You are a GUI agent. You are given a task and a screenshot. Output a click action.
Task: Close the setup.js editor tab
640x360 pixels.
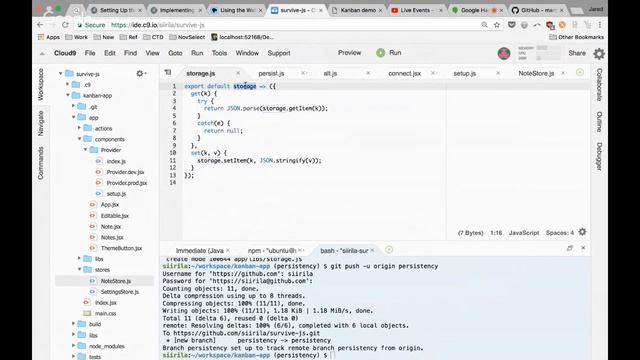coord(498,73)
